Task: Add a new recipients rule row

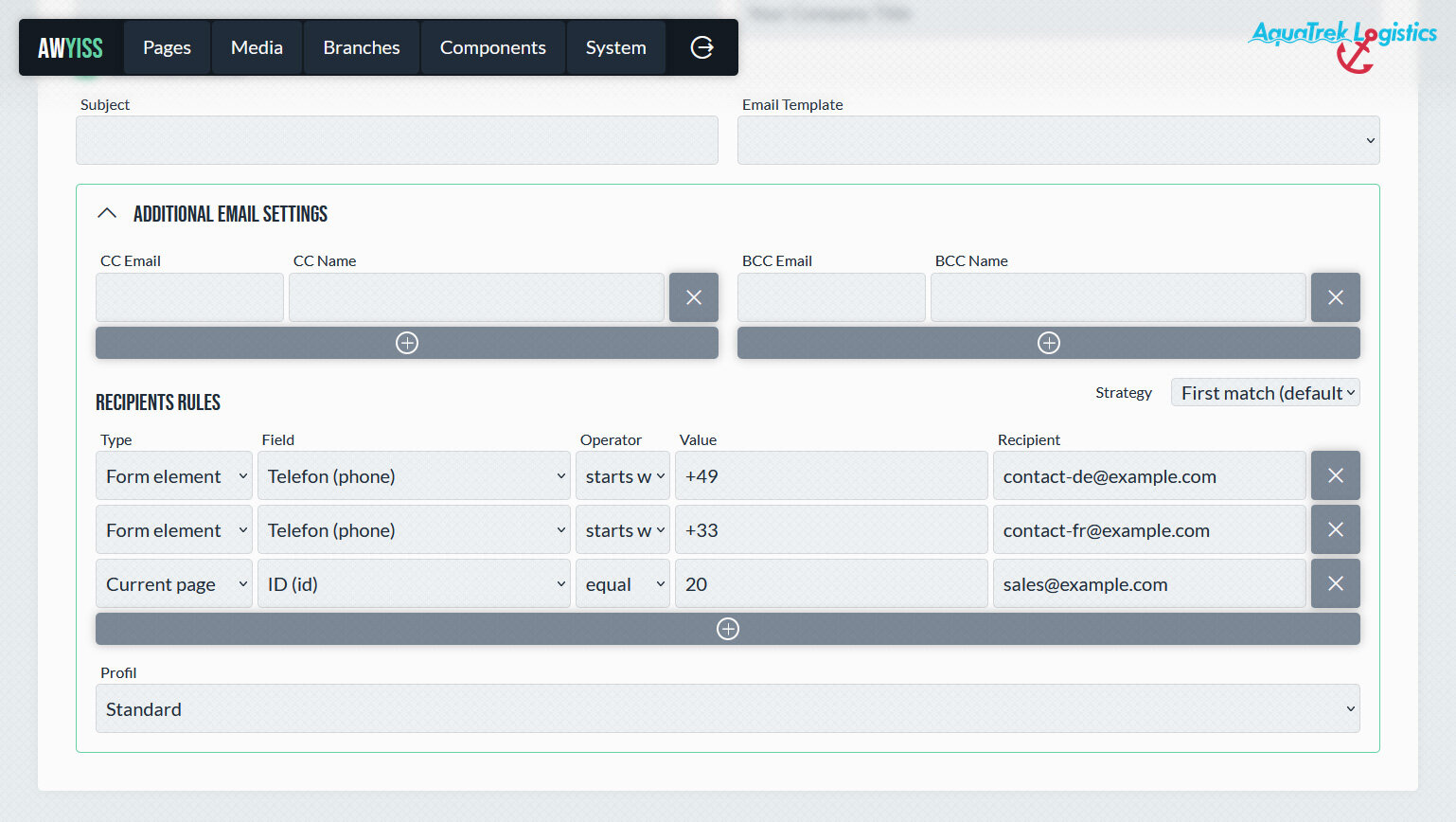Action: click(727, 629)
